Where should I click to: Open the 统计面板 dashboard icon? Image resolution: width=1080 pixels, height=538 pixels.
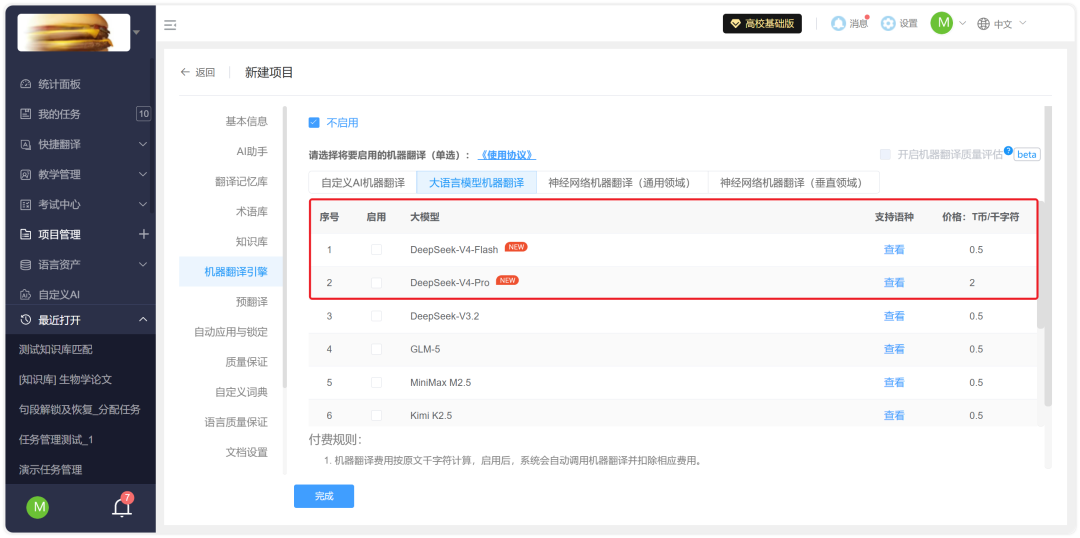click(x=25, y=84)
